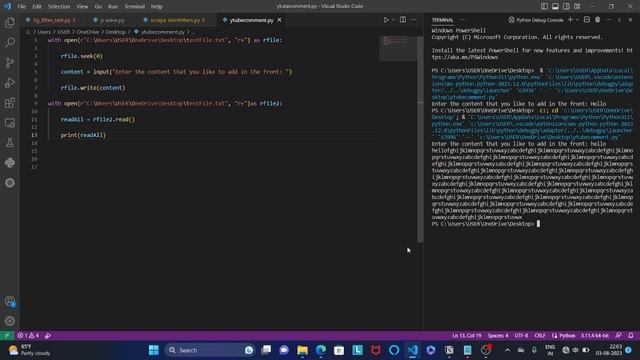Open the Remote Explorer view
640x360 pixels.
[10, 122]
